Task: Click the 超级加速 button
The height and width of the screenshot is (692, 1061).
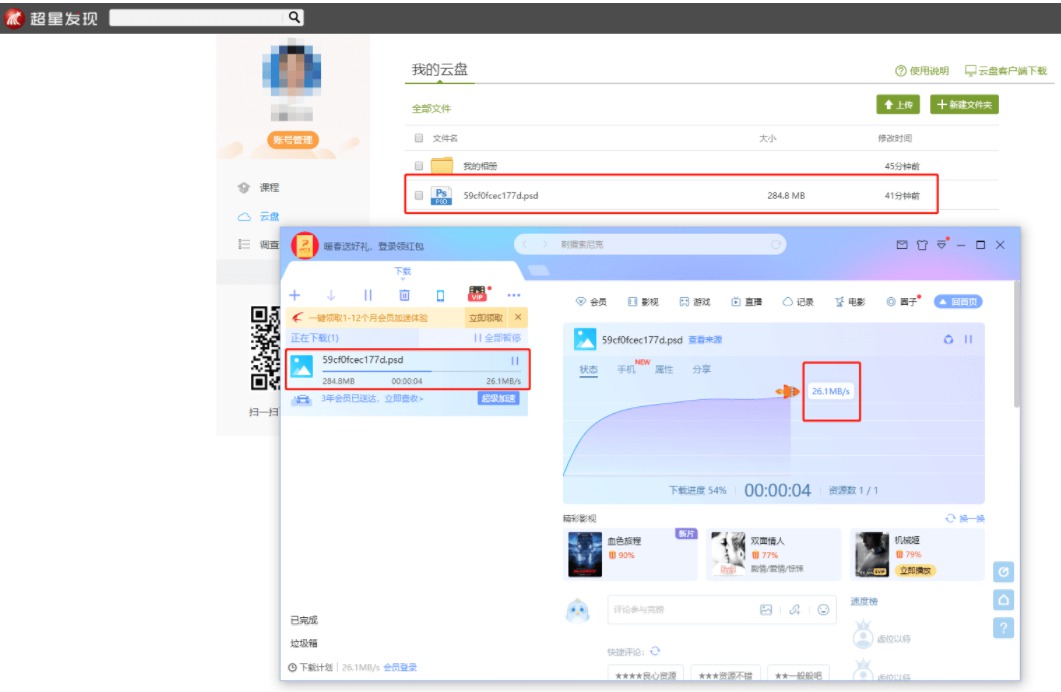Action: [x=499, y=398]
